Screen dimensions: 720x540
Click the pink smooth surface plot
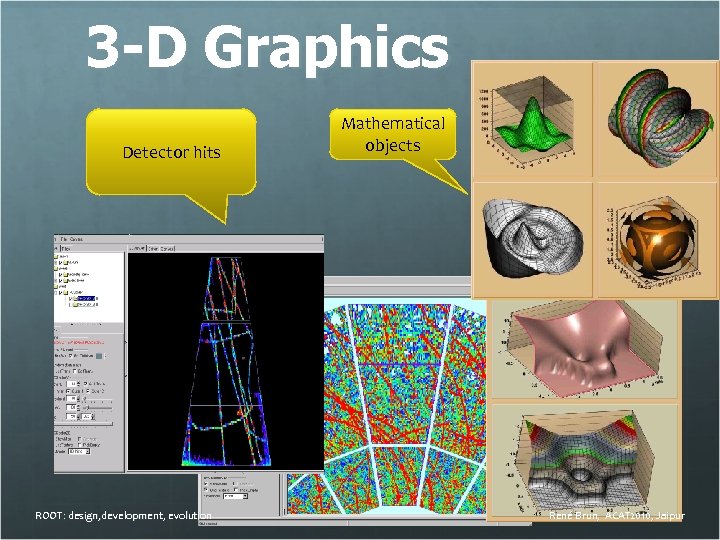tap(584, 349)
